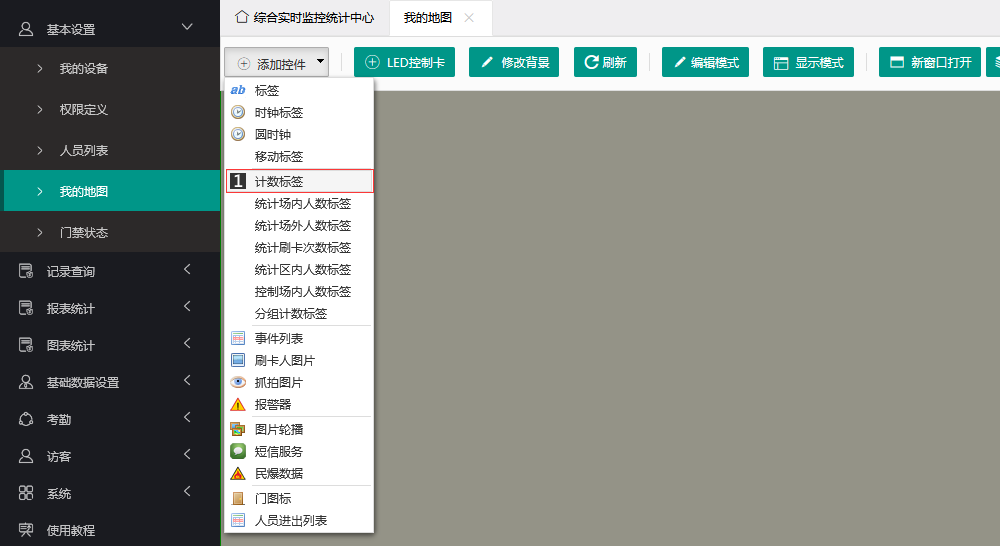
Task: Click the 计数标签 number-one icon
Action: pos(238,181)
